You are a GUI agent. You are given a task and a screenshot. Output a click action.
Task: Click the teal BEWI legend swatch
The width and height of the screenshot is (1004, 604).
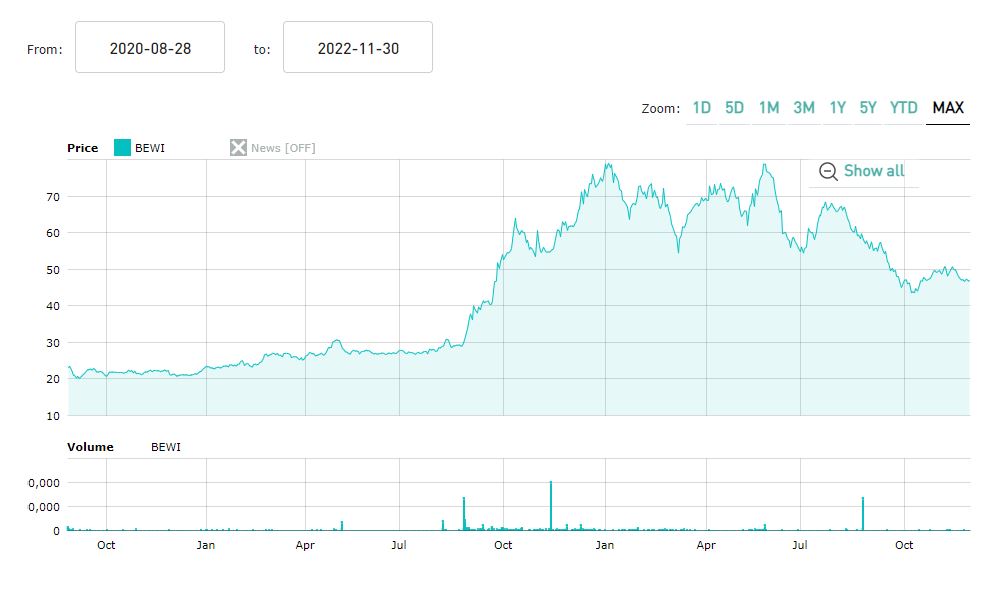(122, 148)
